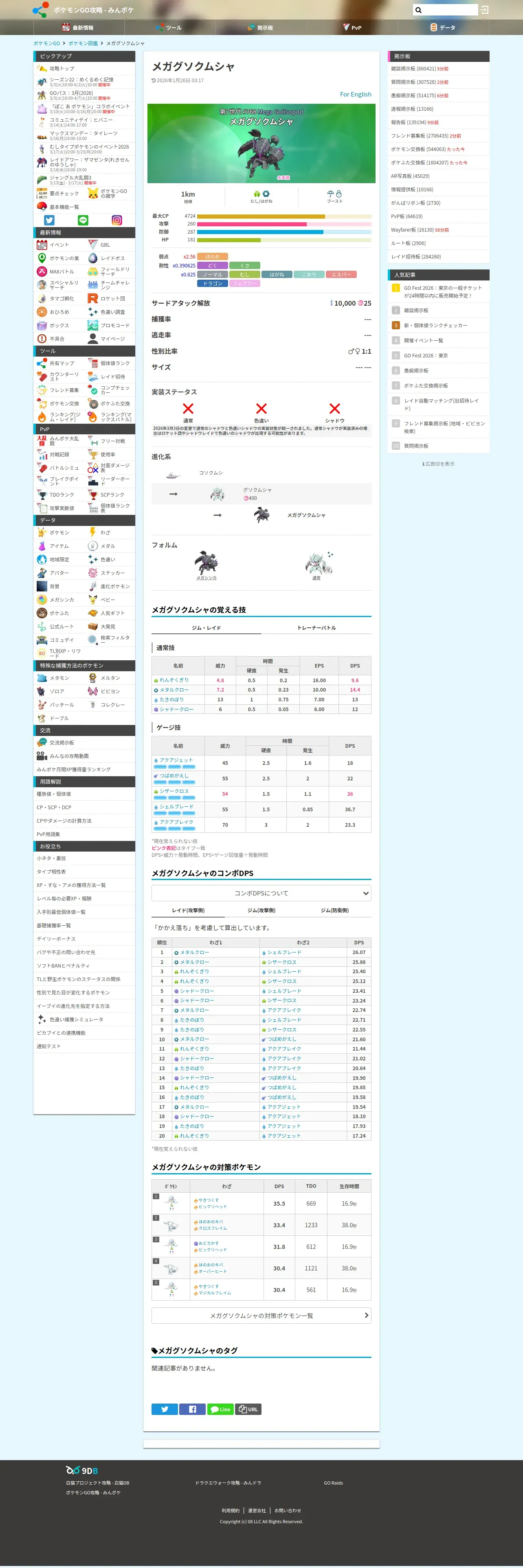
Task: Expand the コンボDPSについて dropdown
Action: [261, 893]
